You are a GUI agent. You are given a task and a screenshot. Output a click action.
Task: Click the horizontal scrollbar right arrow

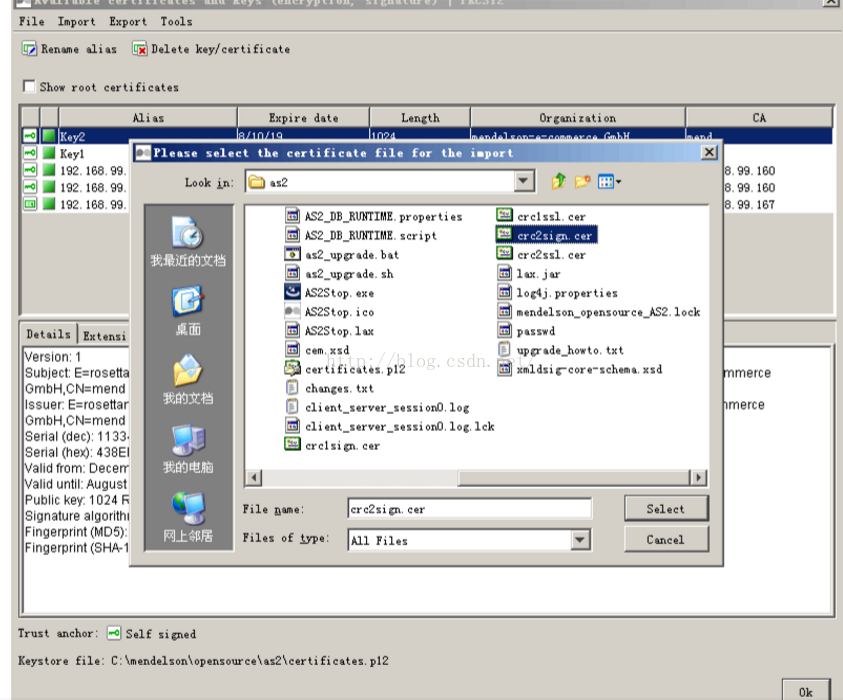point(698,477)
